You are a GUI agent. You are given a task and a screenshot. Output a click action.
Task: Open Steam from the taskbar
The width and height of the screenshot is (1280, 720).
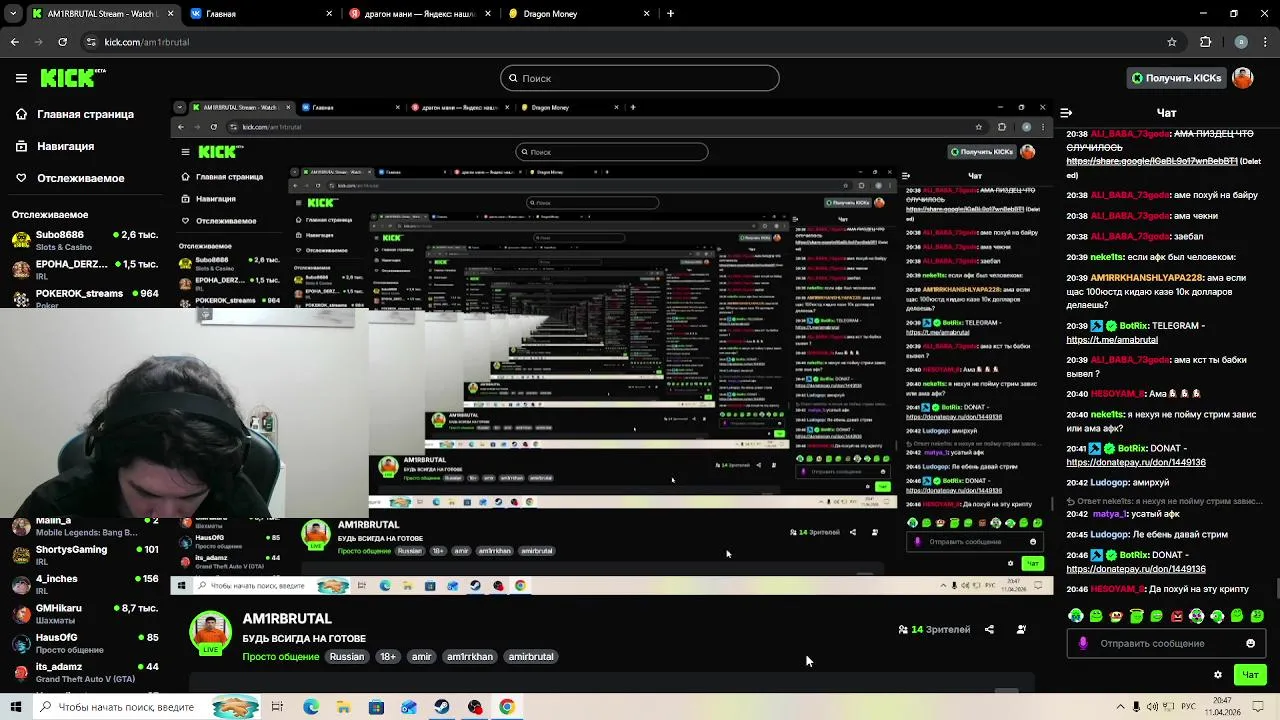(441, 707)
